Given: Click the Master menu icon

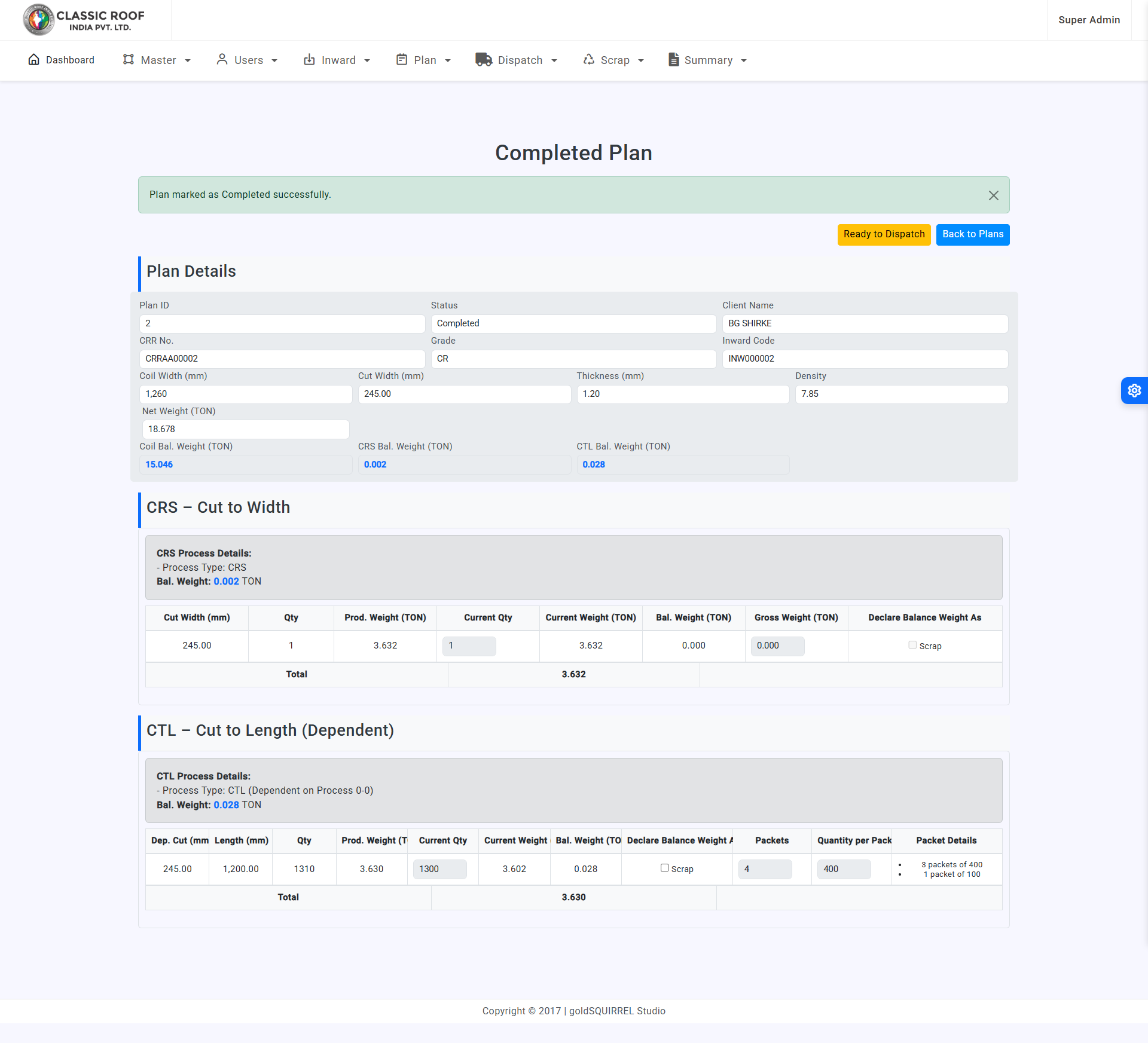Looking at the screenshot, I should point(128,60).
